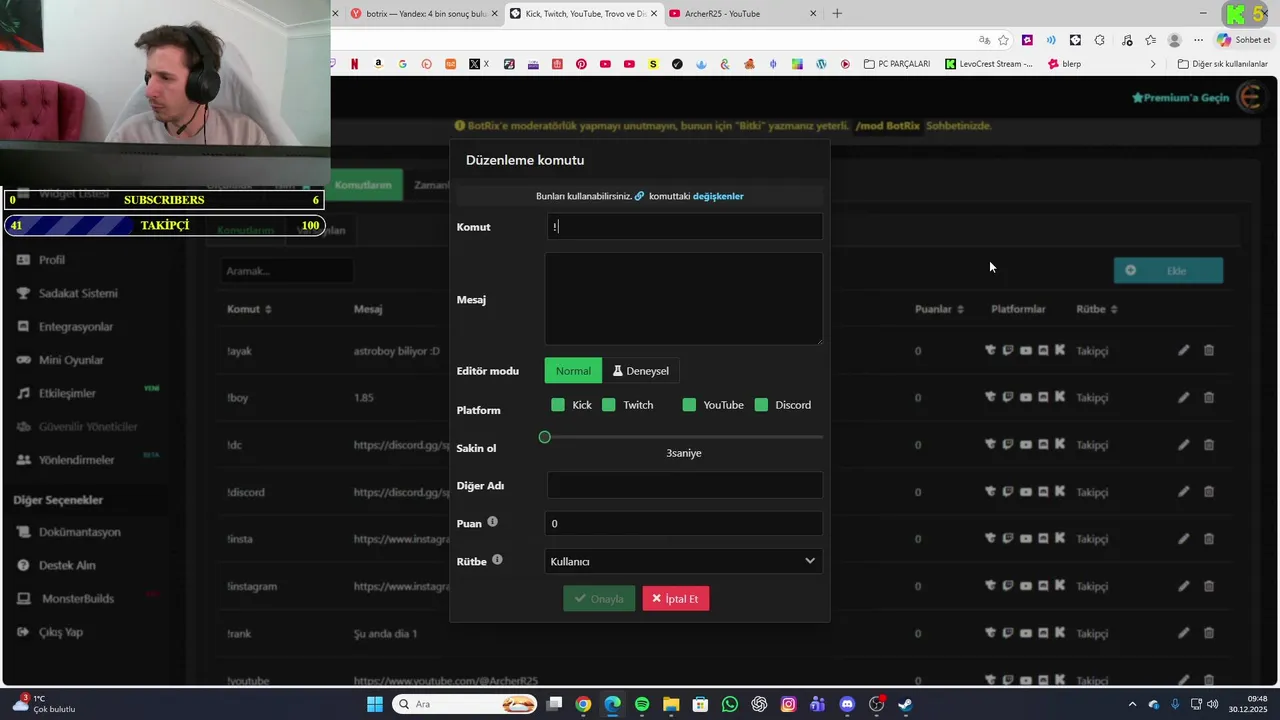Open WhatsApp from the taskbar
1280x720 pixels.
tap(730, 704)
